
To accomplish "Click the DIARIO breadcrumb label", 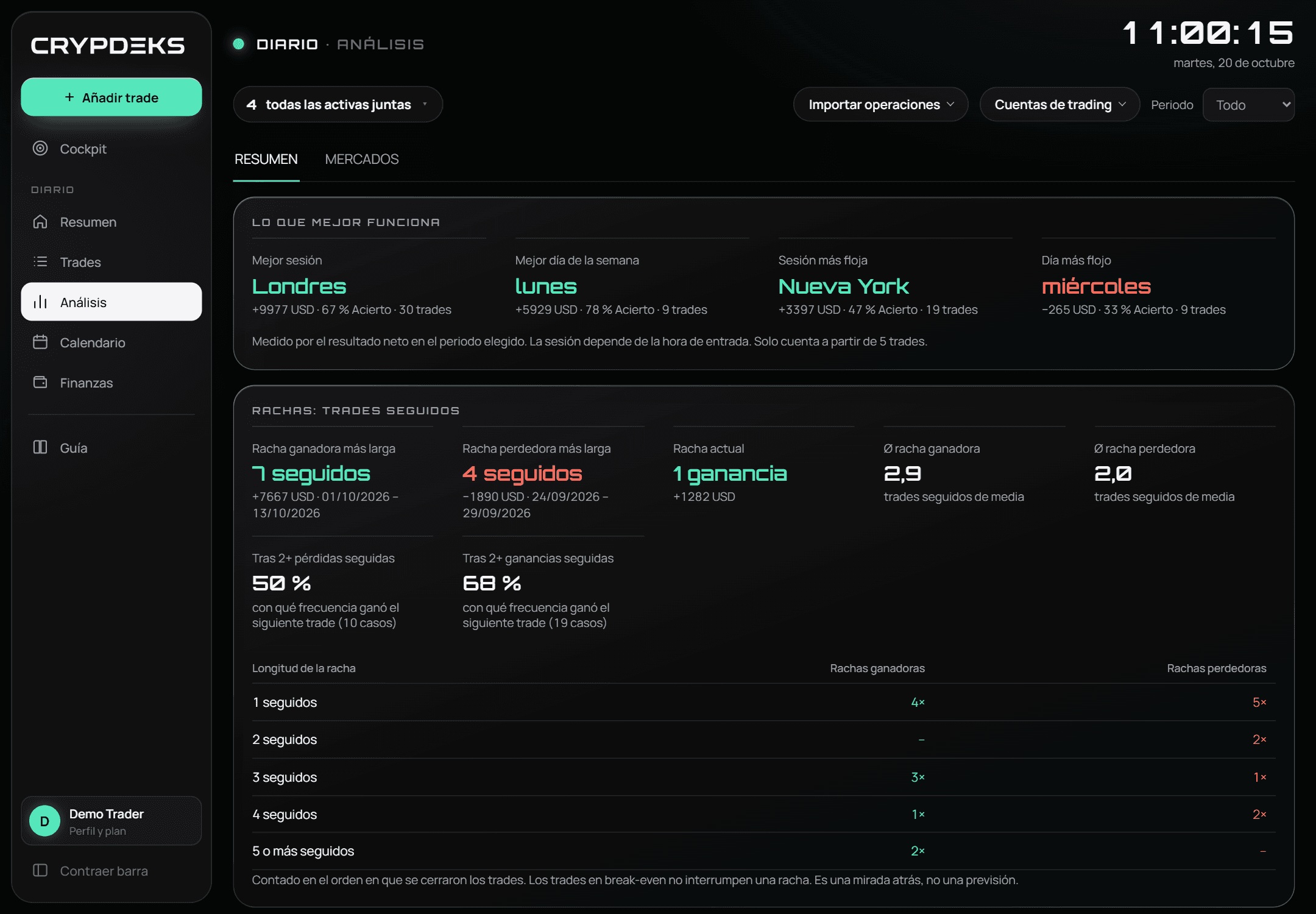I will tap(287, 44).
